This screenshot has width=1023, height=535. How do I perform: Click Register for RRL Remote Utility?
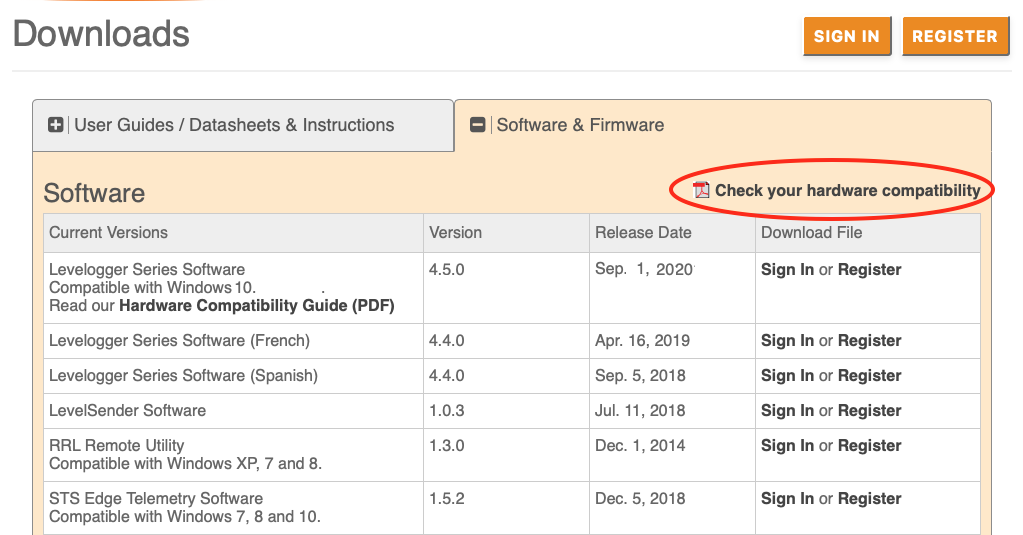[869, 446]
